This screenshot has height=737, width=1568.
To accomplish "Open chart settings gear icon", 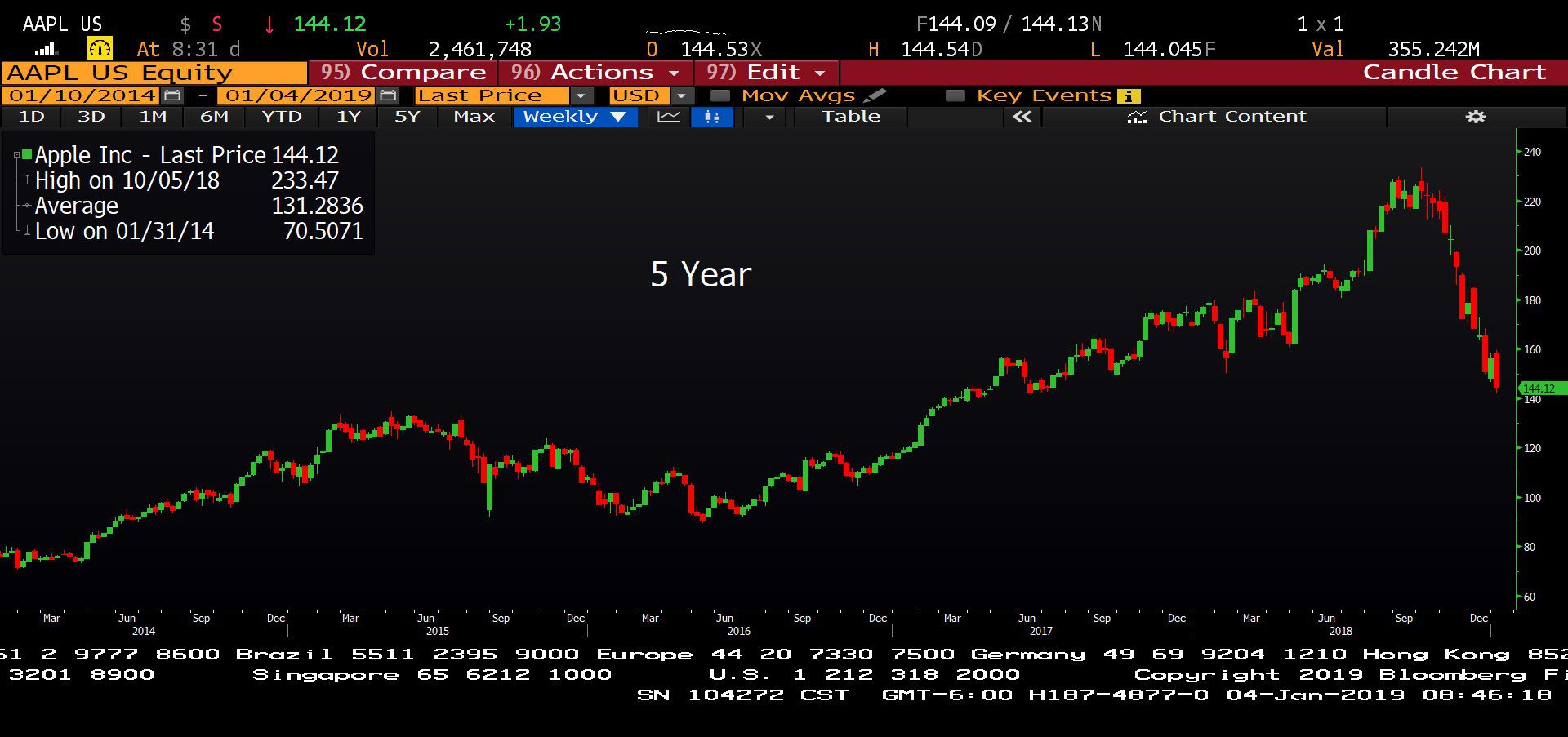I will [1475, 117].
